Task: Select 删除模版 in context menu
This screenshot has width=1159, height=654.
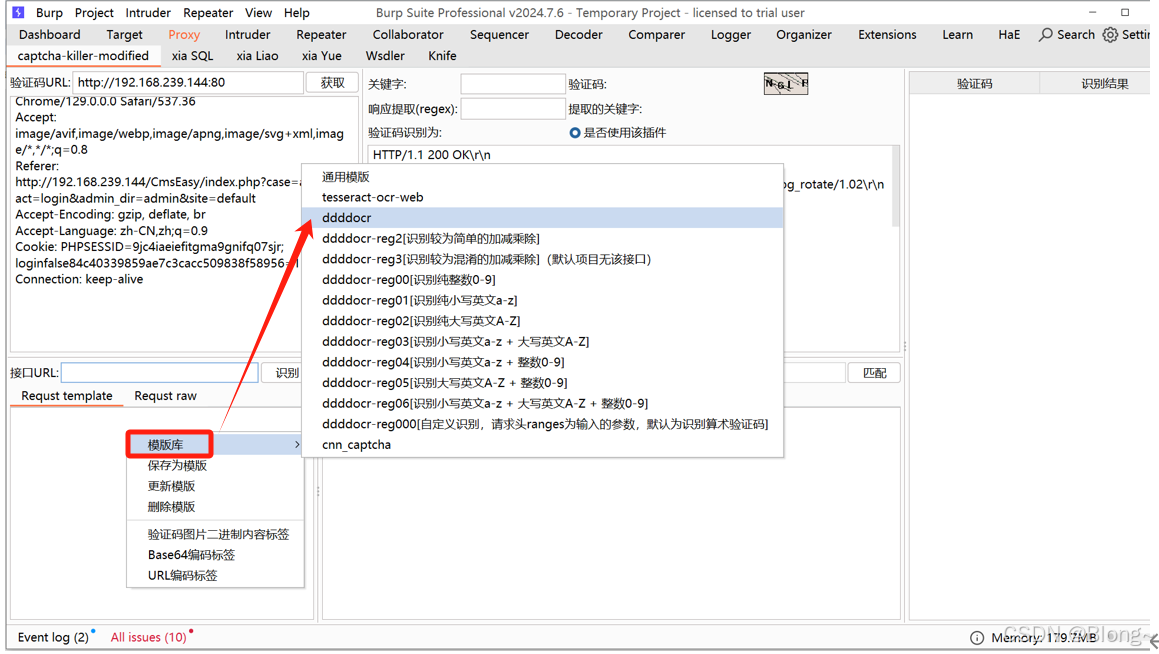Action: (x=215, y=507)
